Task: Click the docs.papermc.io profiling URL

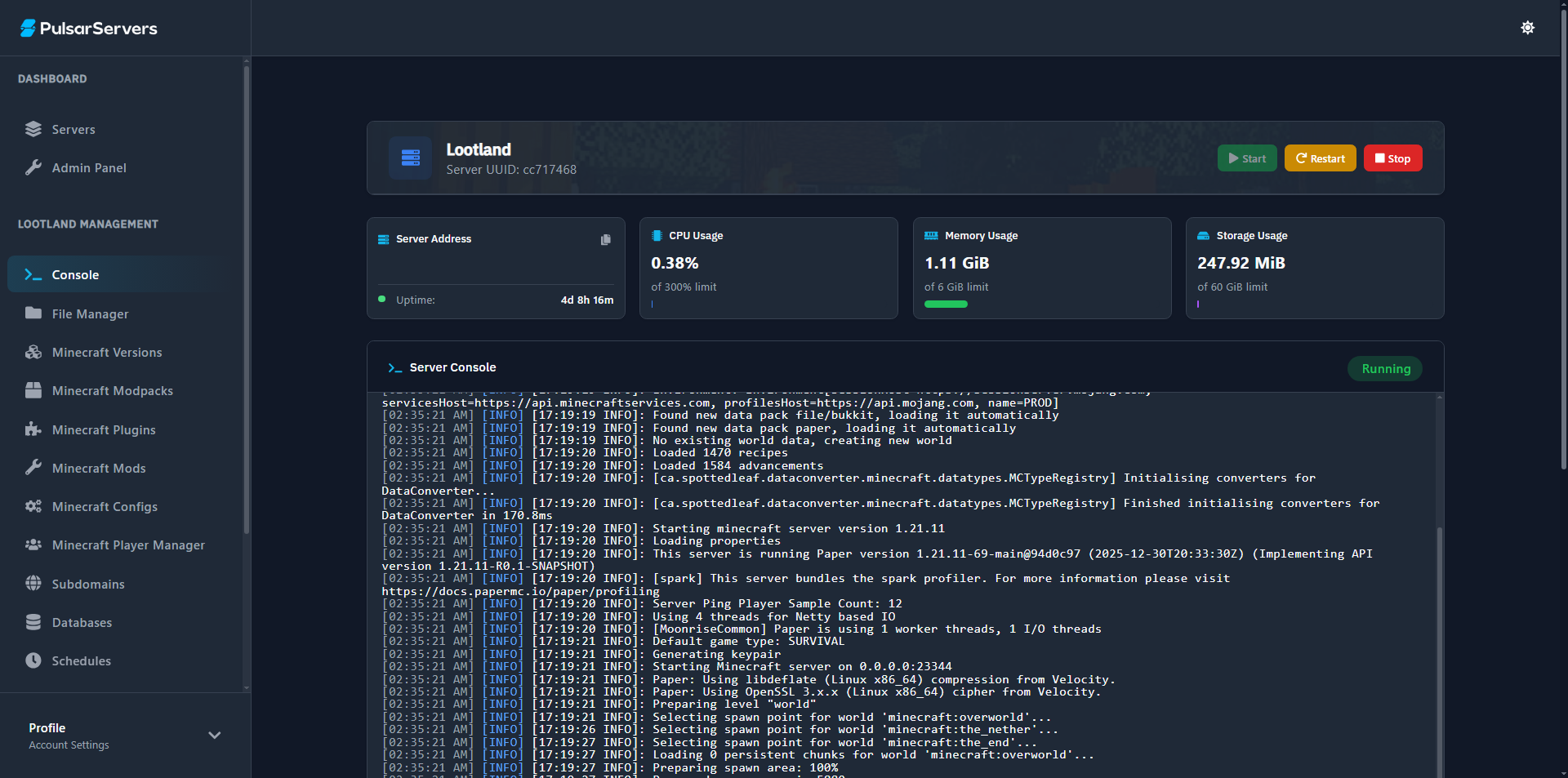Action: (520, 591)
